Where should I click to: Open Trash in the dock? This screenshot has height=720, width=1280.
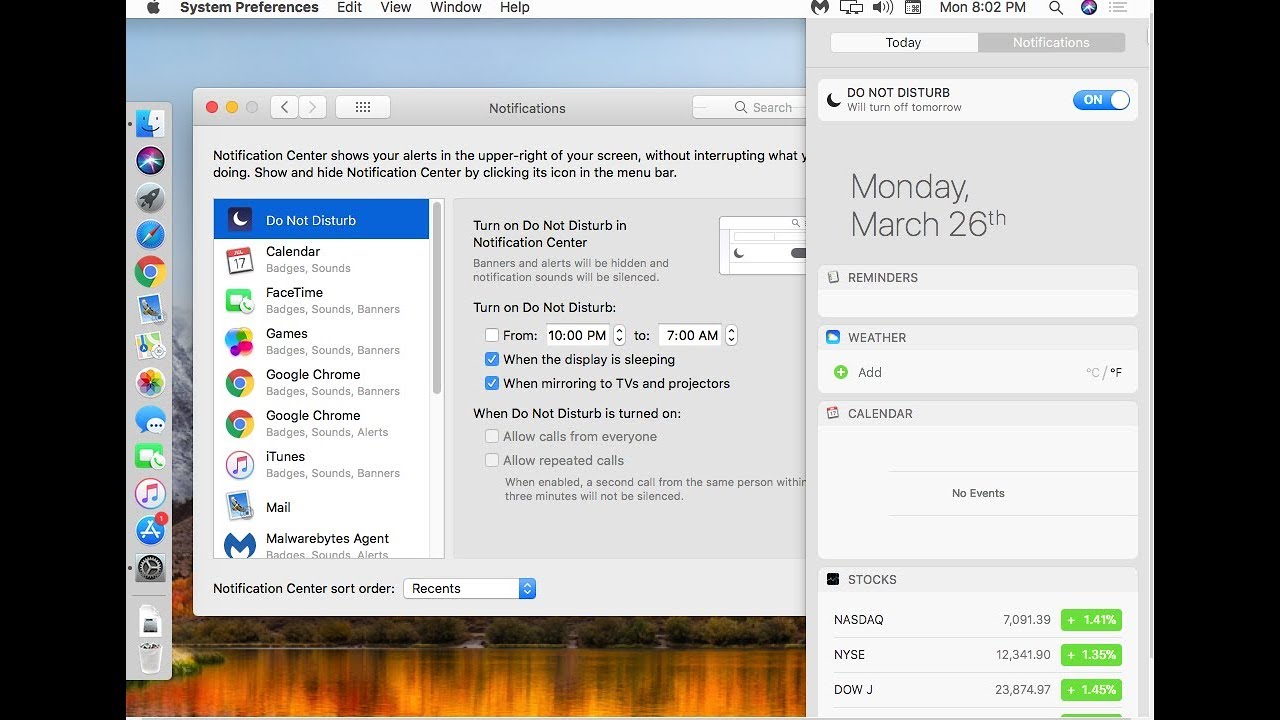150,657
